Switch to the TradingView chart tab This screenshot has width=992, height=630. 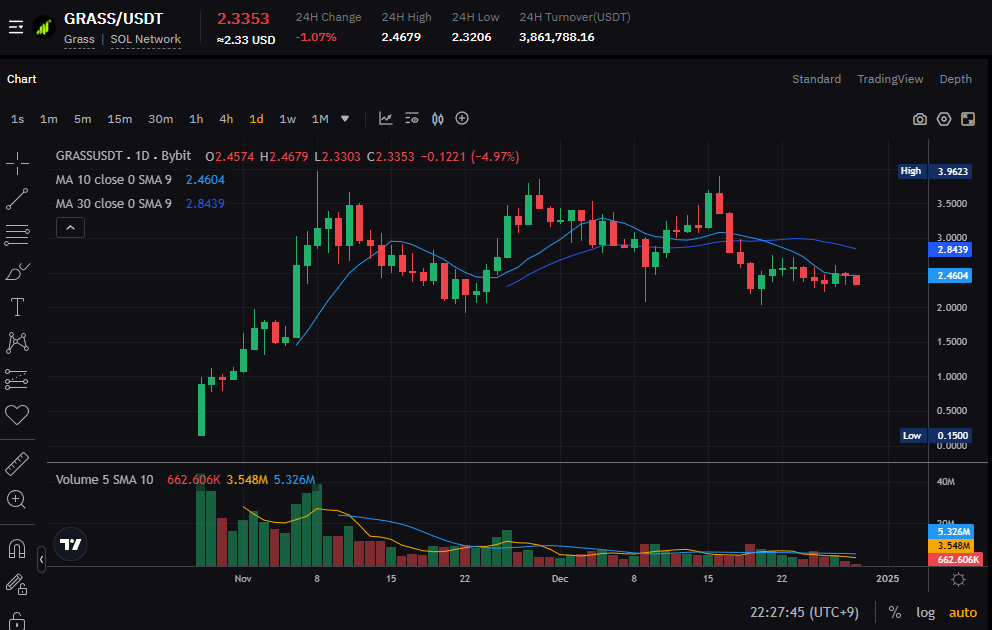pos(890,79)
